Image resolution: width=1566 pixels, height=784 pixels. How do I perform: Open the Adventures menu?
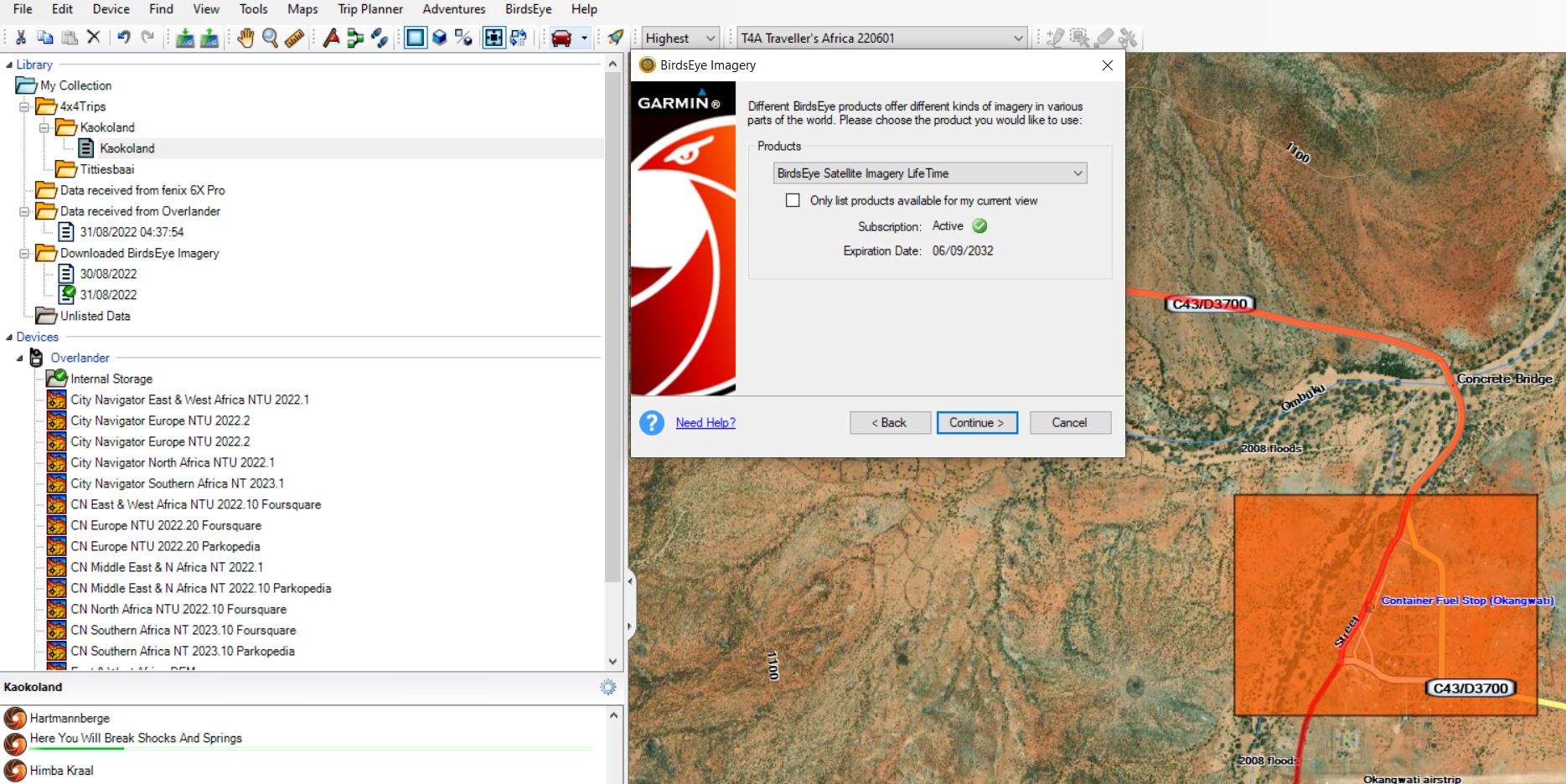(454, 9)
